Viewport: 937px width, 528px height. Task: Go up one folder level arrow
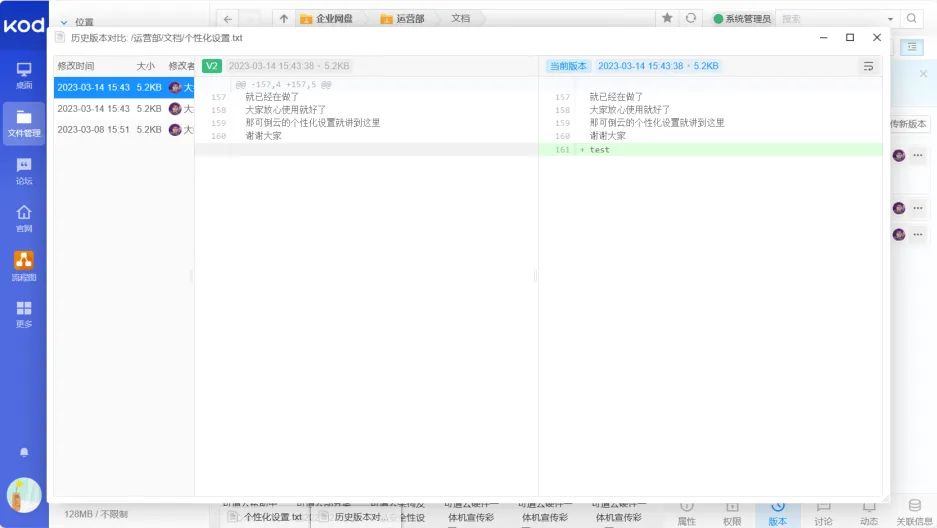click(284, 19)
